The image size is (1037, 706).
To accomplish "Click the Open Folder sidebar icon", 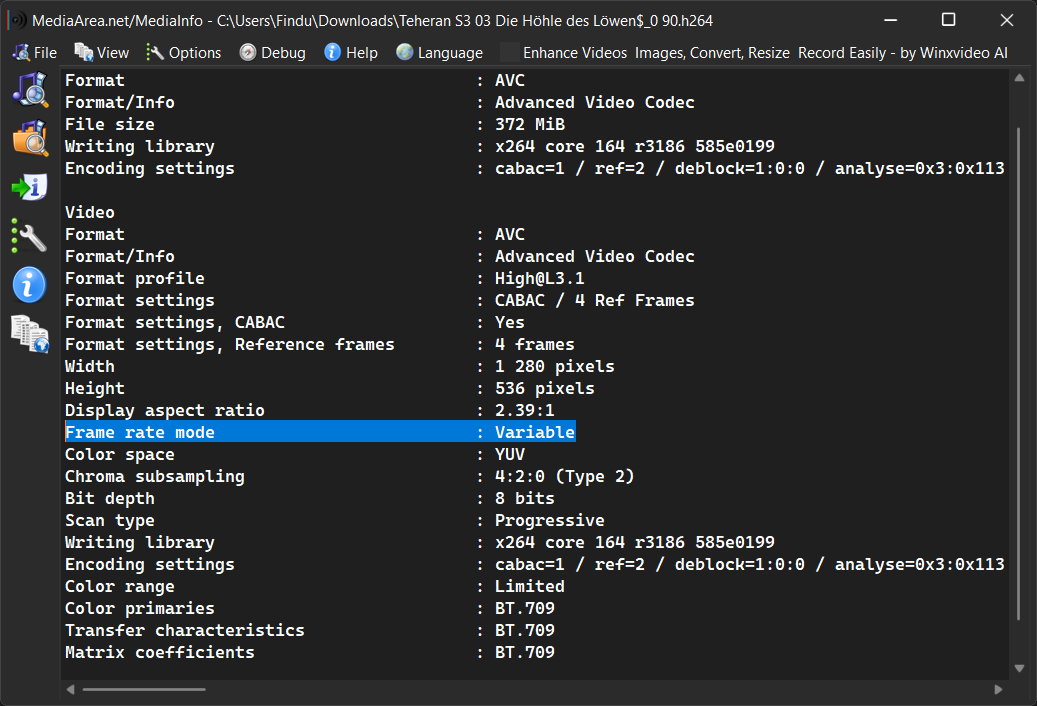I will coord(30,138).
